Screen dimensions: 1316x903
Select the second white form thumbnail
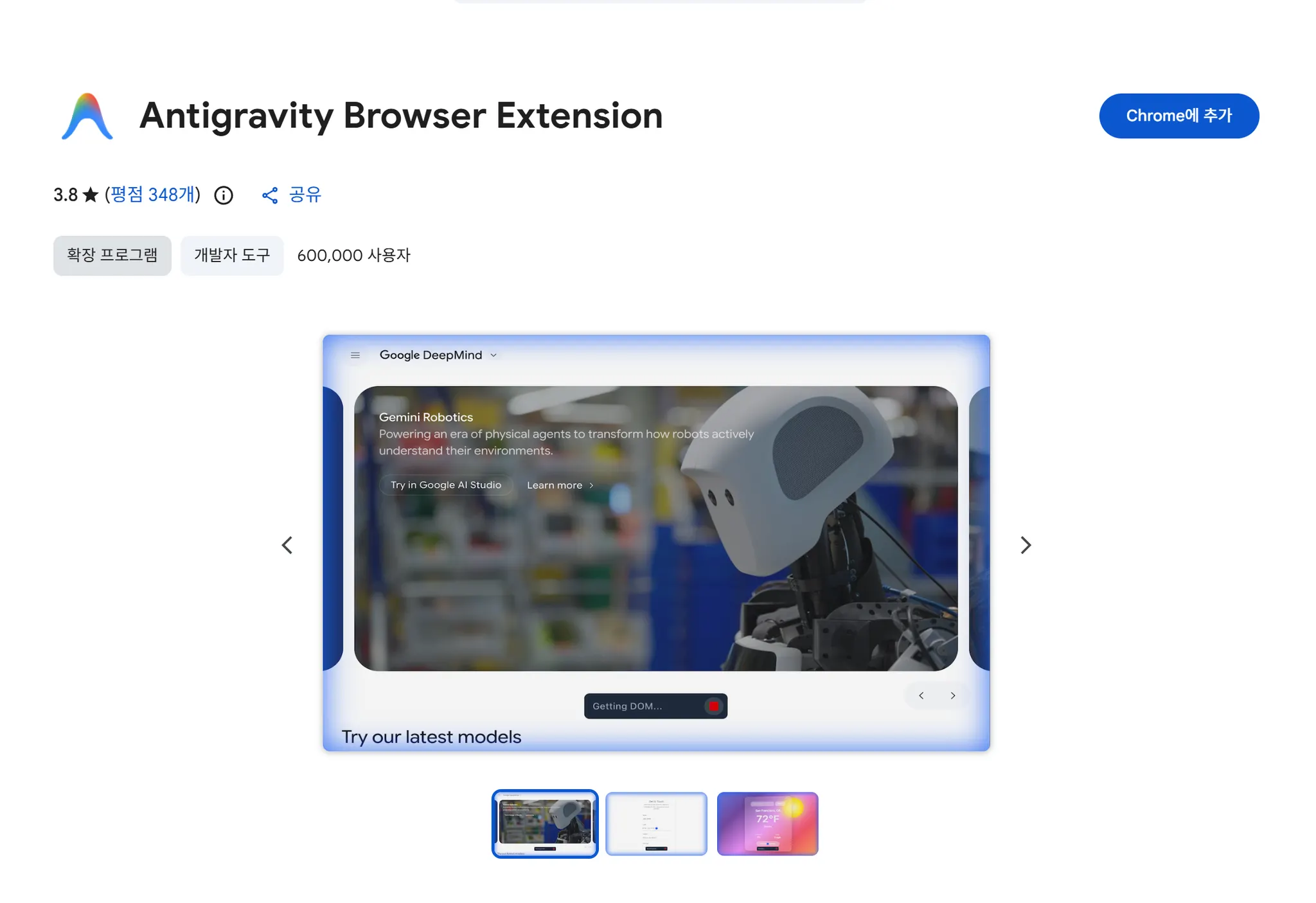pos(656,823)
